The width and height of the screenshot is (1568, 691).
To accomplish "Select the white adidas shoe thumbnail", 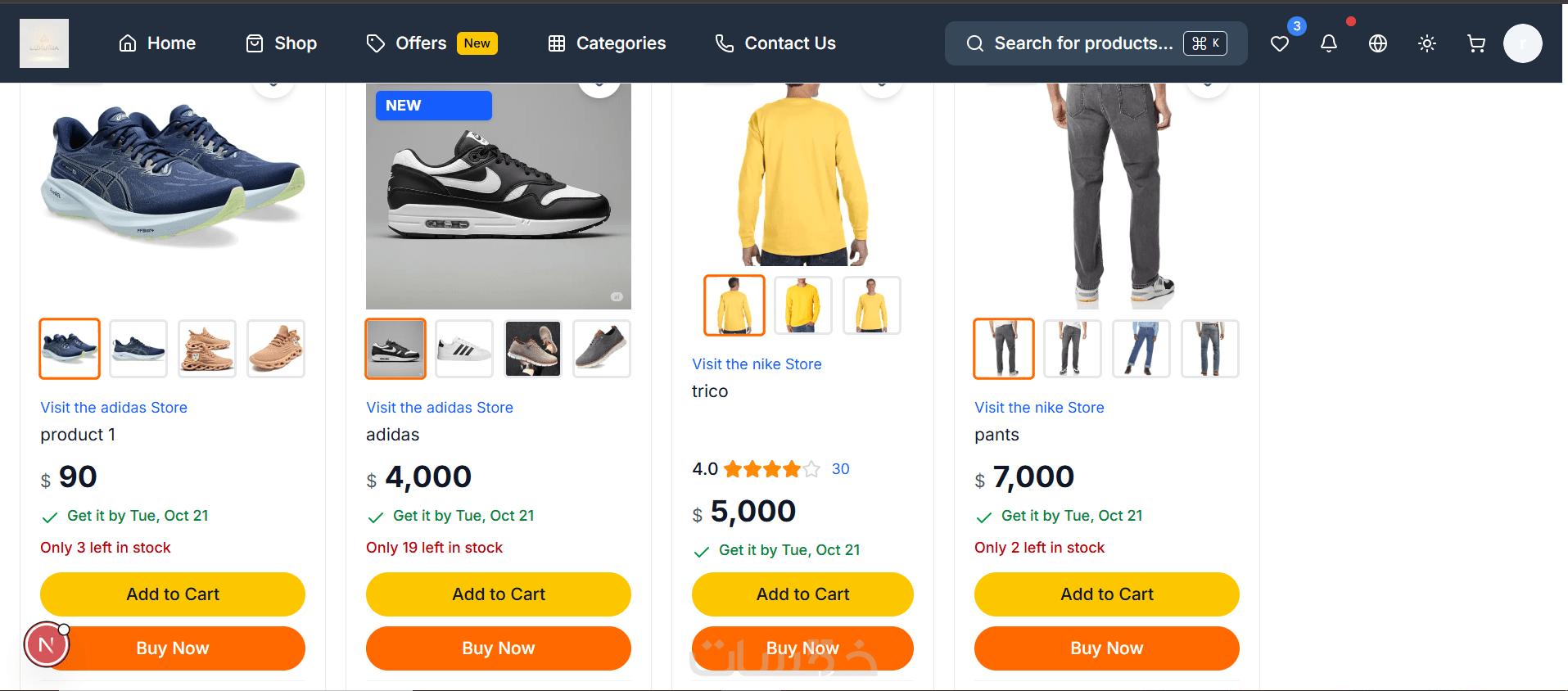I will tap(464, 349).
